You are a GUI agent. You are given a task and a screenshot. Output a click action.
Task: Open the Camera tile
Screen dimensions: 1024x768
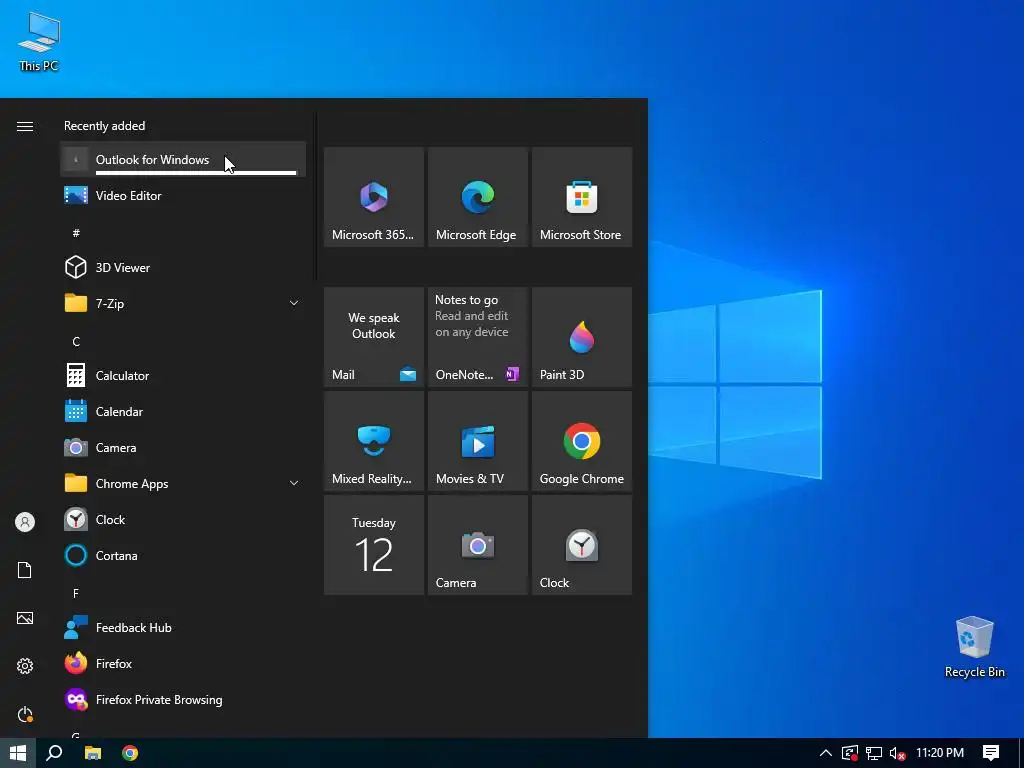coord(477,545)
